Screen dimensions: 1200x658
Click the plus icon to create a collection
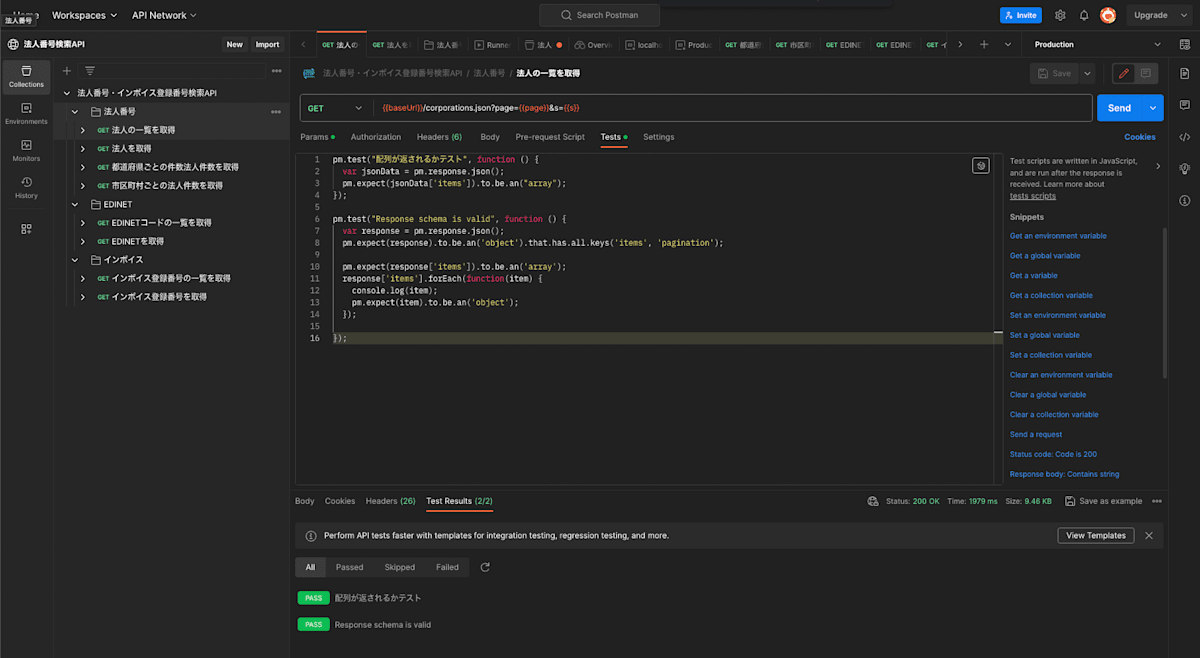coord(67,71)
